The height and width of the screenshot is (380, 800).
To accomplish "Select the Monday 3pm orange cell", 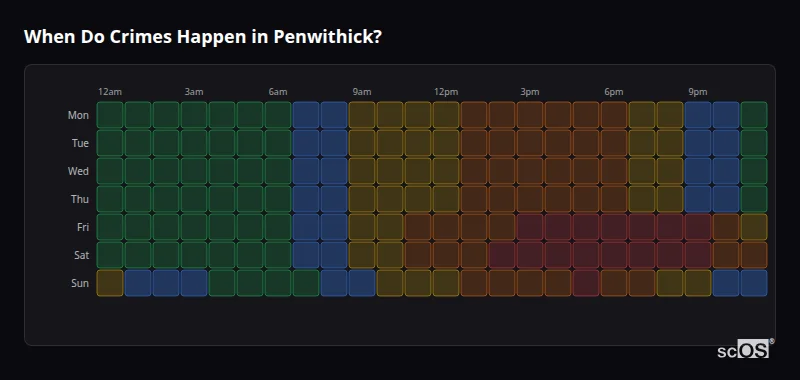I will coord(530,115).
